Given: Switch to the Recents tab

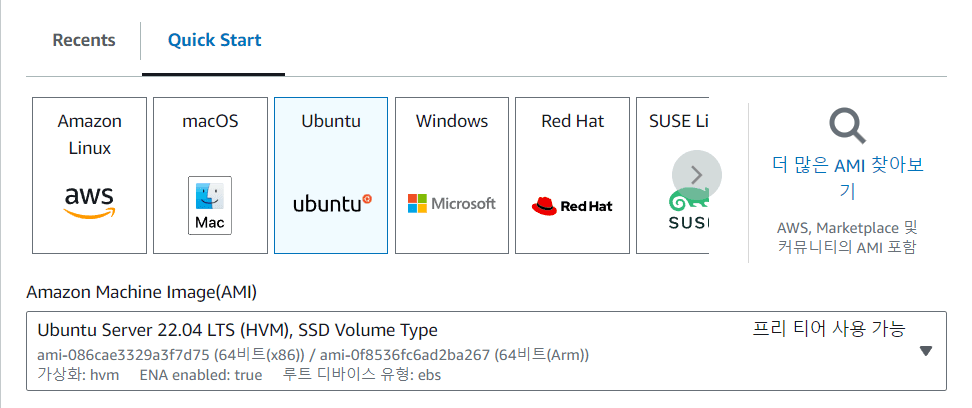Looking at the screenshot, I should [x=84, y=41].
